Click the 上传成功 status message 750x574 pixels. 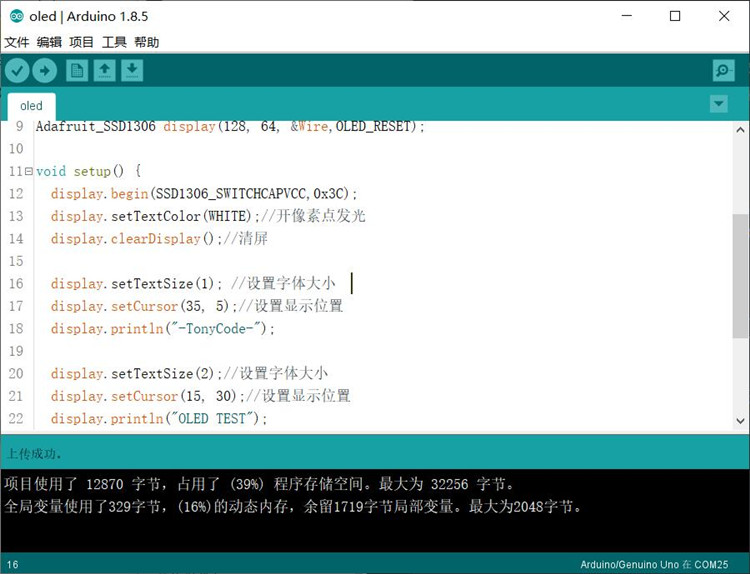point(34,453)
